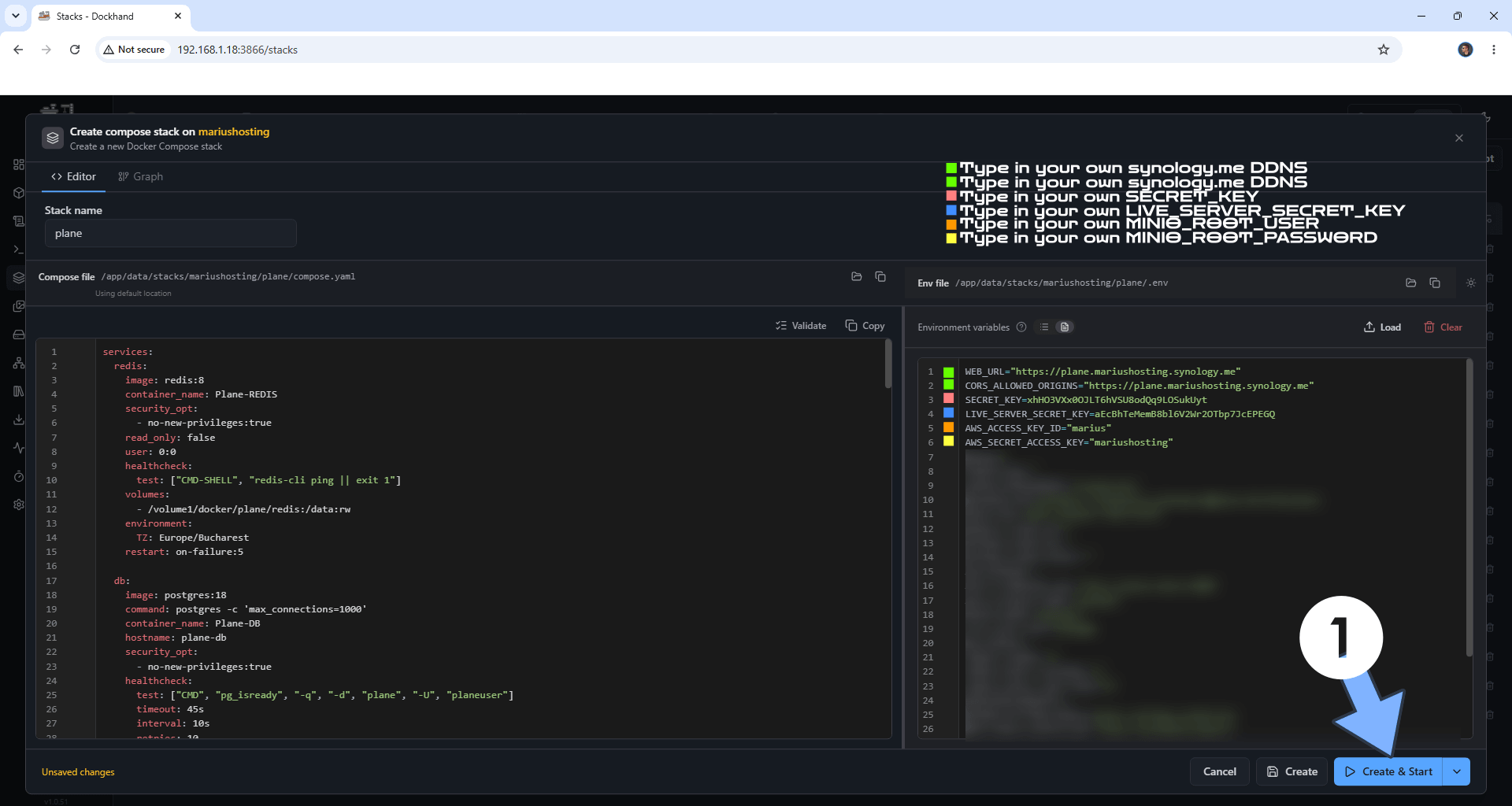Click the sun theme icon beside Env file

1471,283
